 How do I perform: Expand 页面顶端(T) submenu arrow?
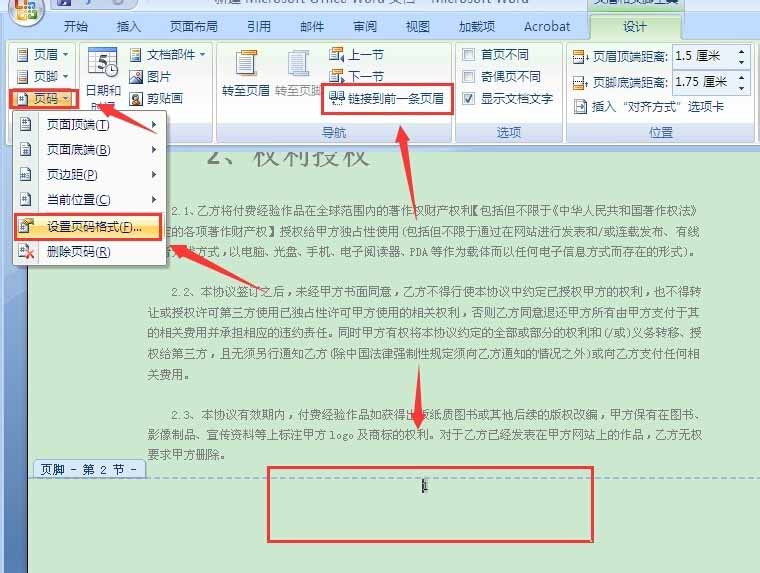click(x=154, y=125)
